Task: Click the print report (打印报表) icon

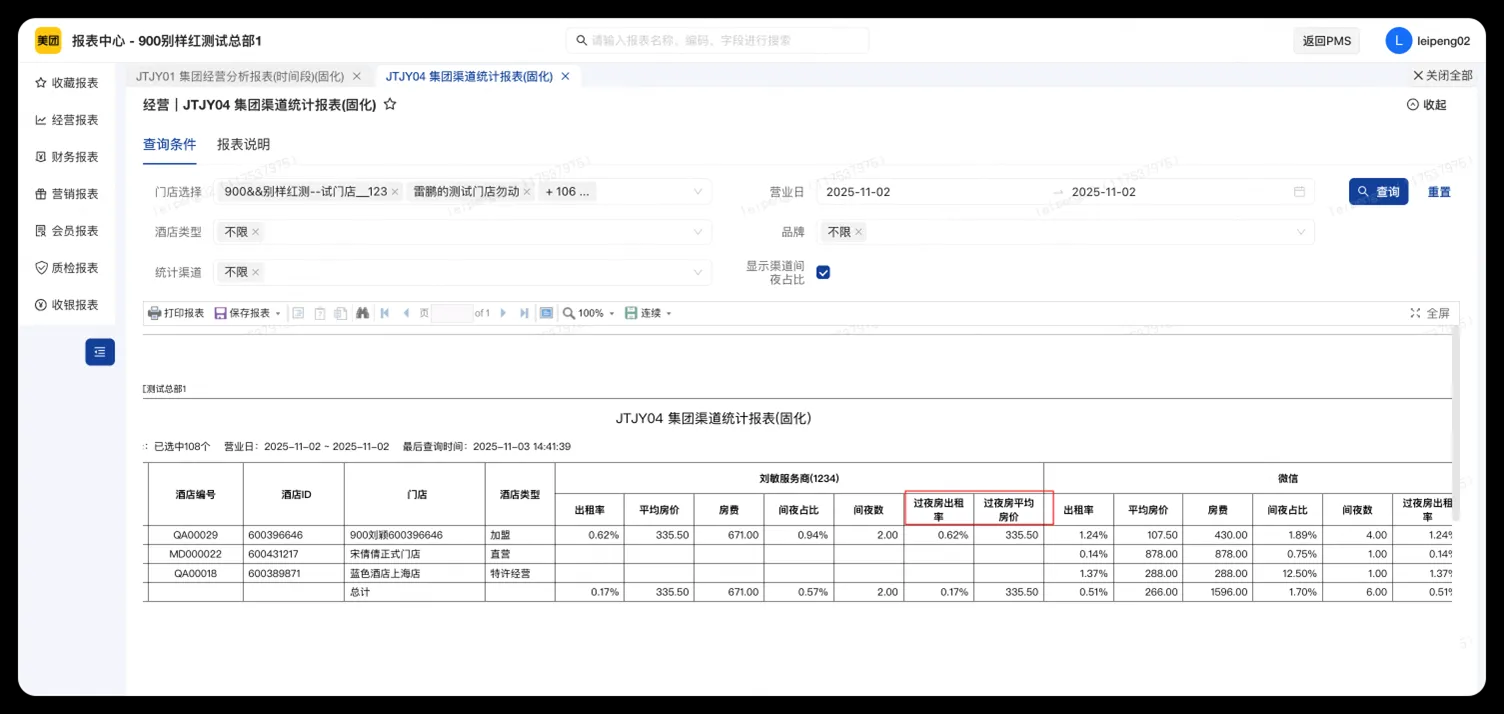Action: point(154,312)
